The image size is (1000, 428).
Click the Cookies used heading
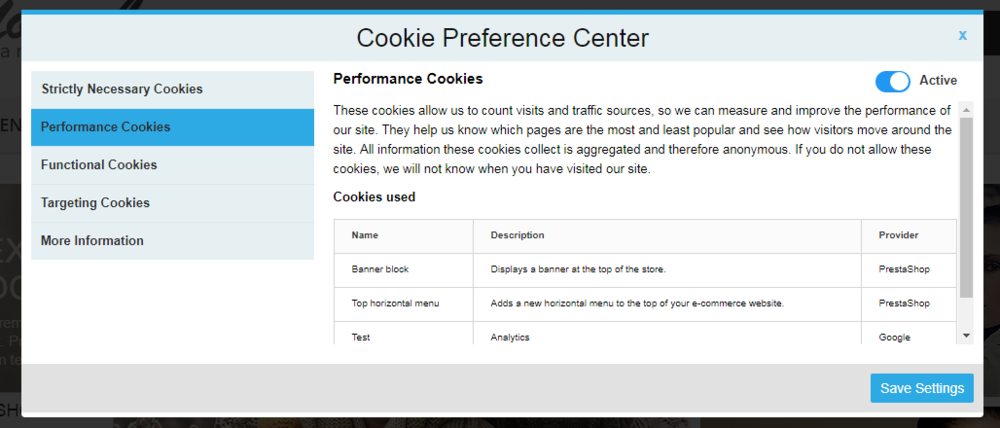click(374, 197)
